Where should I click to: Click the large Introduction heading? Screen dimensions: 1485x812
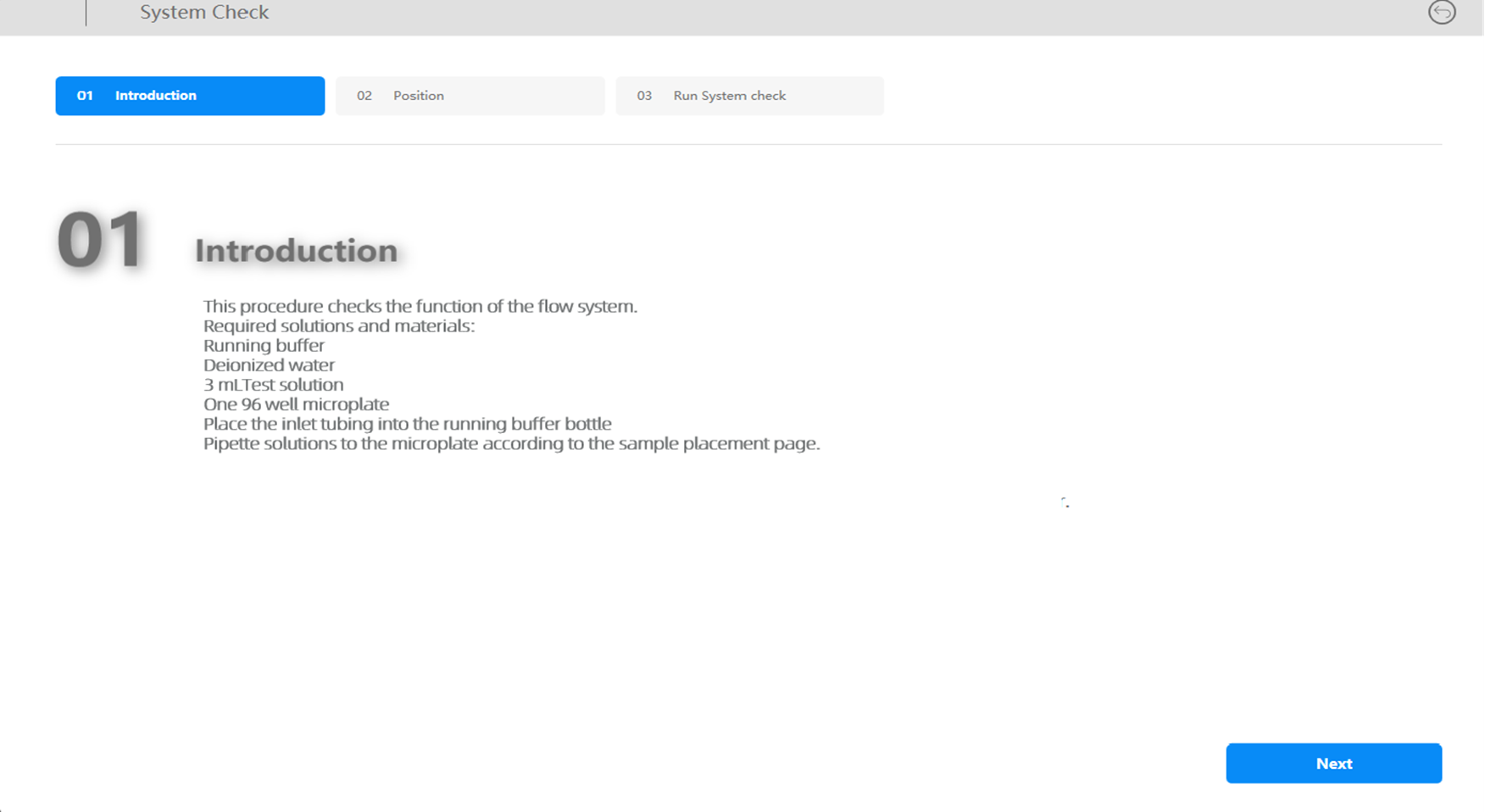296,251
